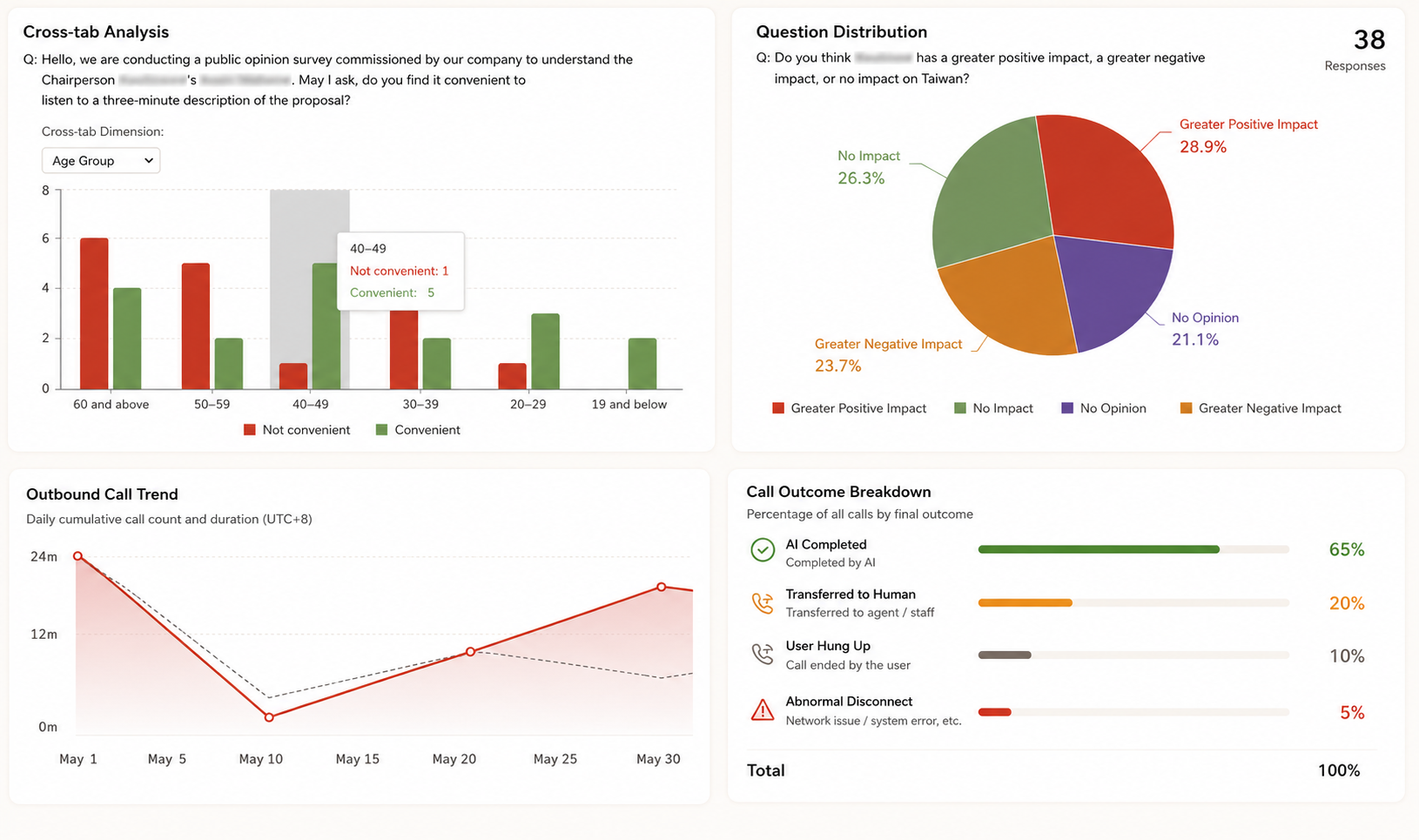Click the 38 Responses count

click(x=1369, y=39)
